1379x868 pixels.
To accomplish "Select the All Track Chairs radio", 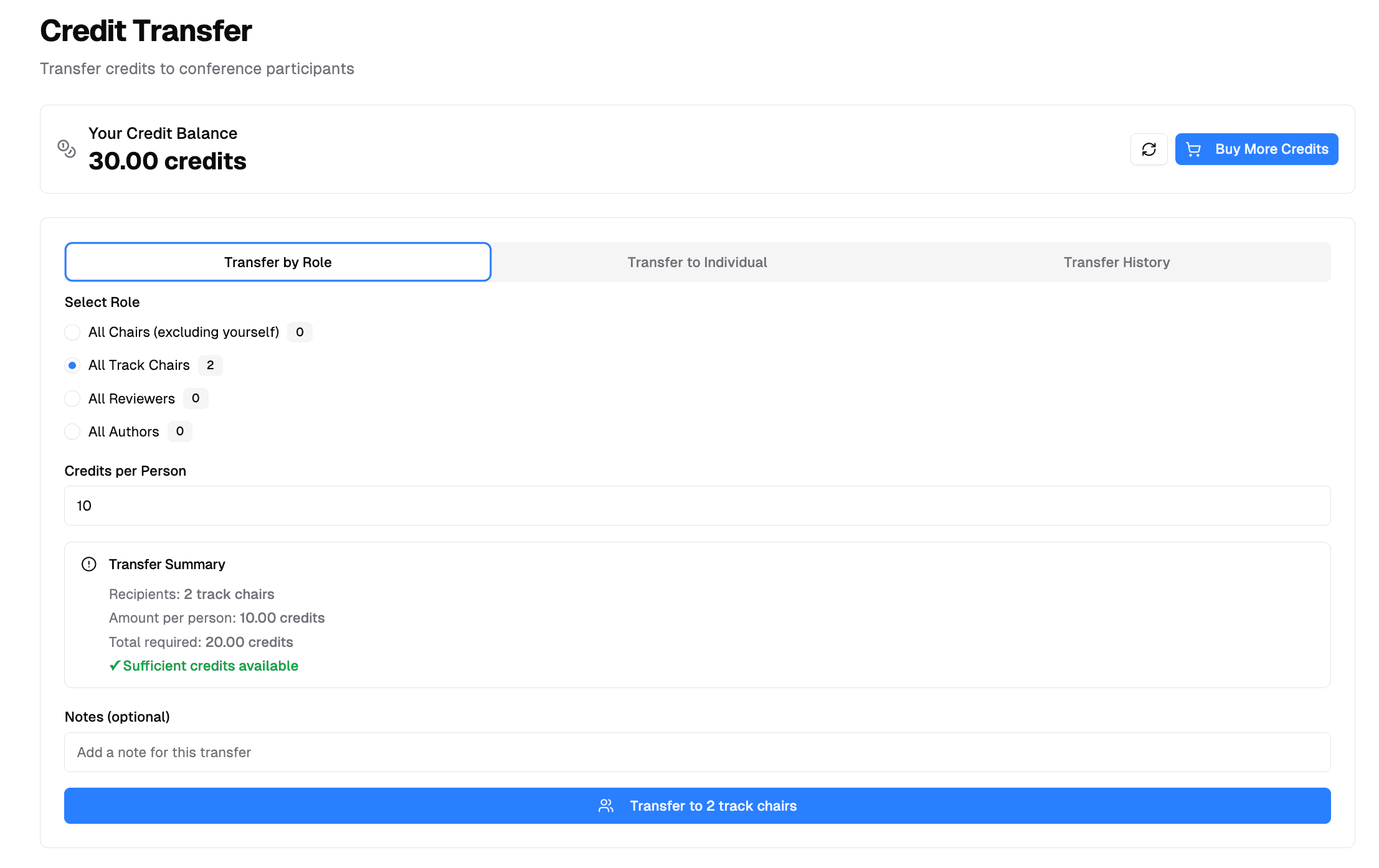I will pyautogui.click(x=72, y=366).
